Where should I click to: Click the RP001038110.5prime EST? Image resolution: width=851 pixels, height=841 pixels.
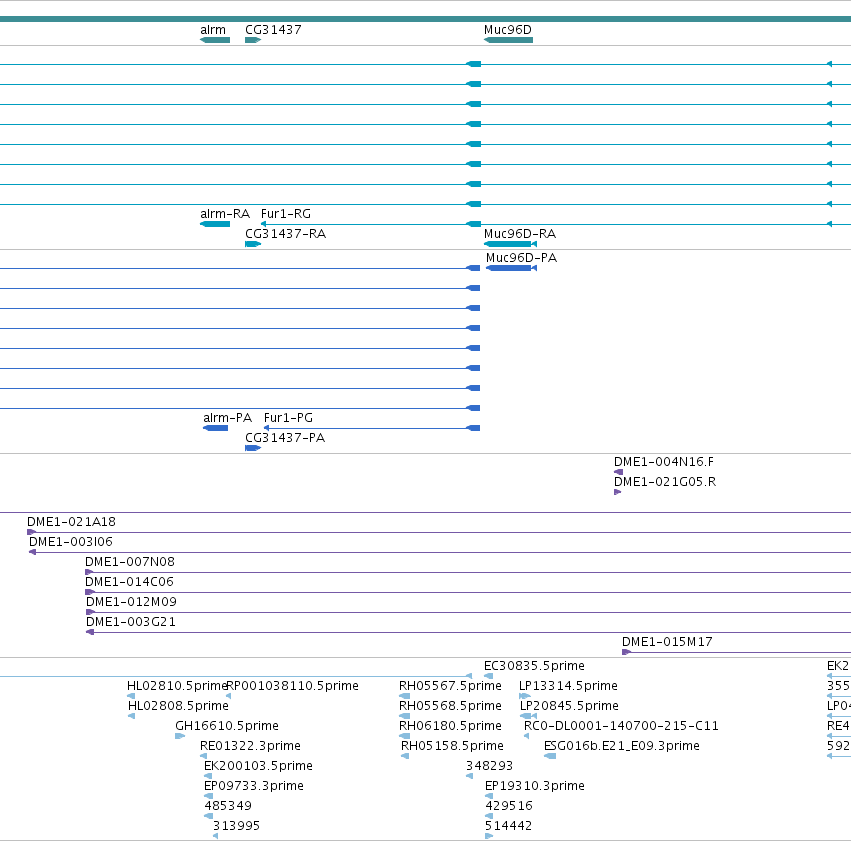(228, 696)
